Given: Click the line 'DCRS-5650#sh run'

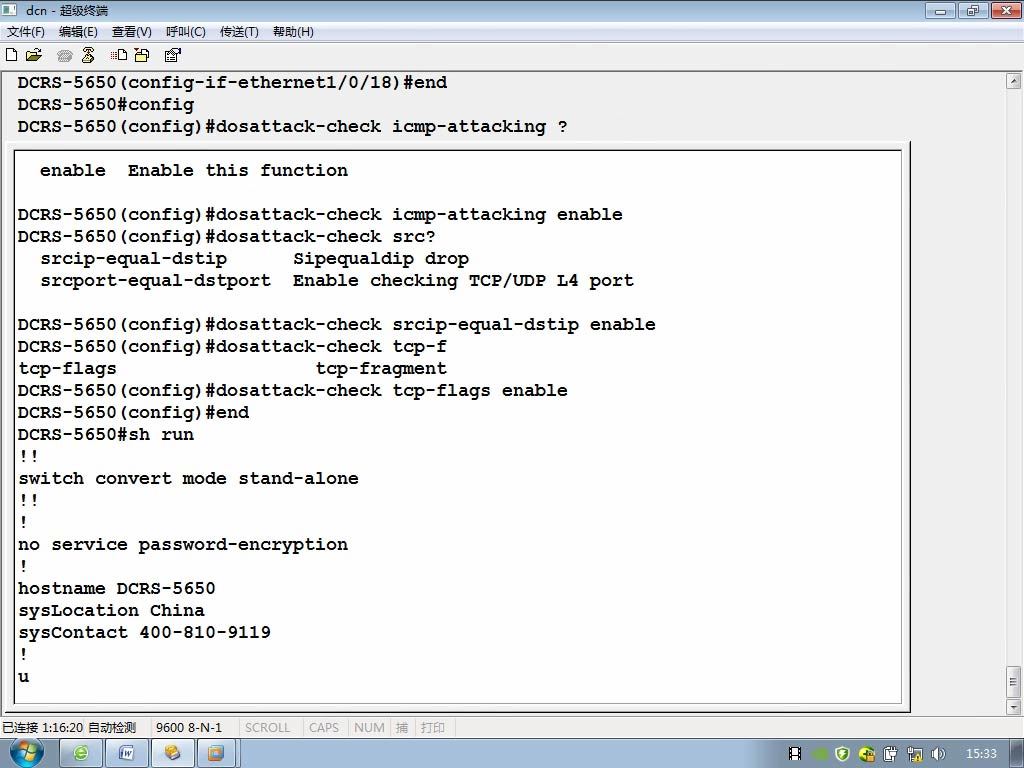Looking at the screenshot, I should [106, 435].
